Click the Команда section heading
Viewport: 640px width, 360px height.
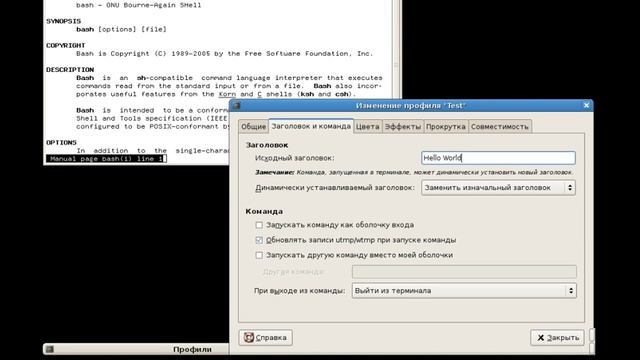click(x=264, y=211)
